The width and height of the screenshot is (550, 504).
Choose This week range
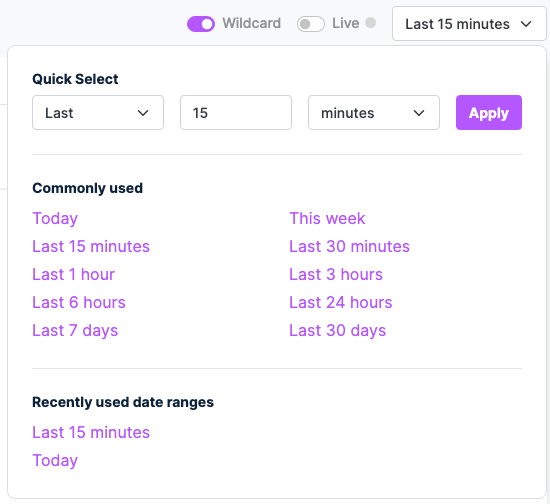tap(327, 218)
